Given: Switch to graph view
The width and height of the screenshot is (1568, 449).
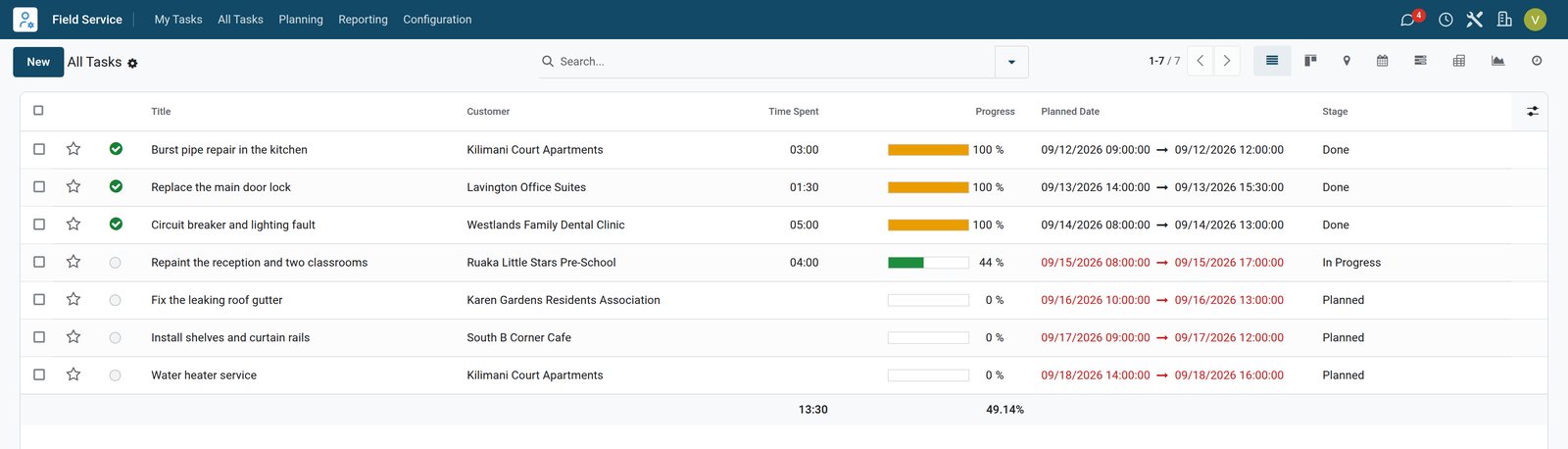Looking at the screenshot, I should (x=1497, y=61).
